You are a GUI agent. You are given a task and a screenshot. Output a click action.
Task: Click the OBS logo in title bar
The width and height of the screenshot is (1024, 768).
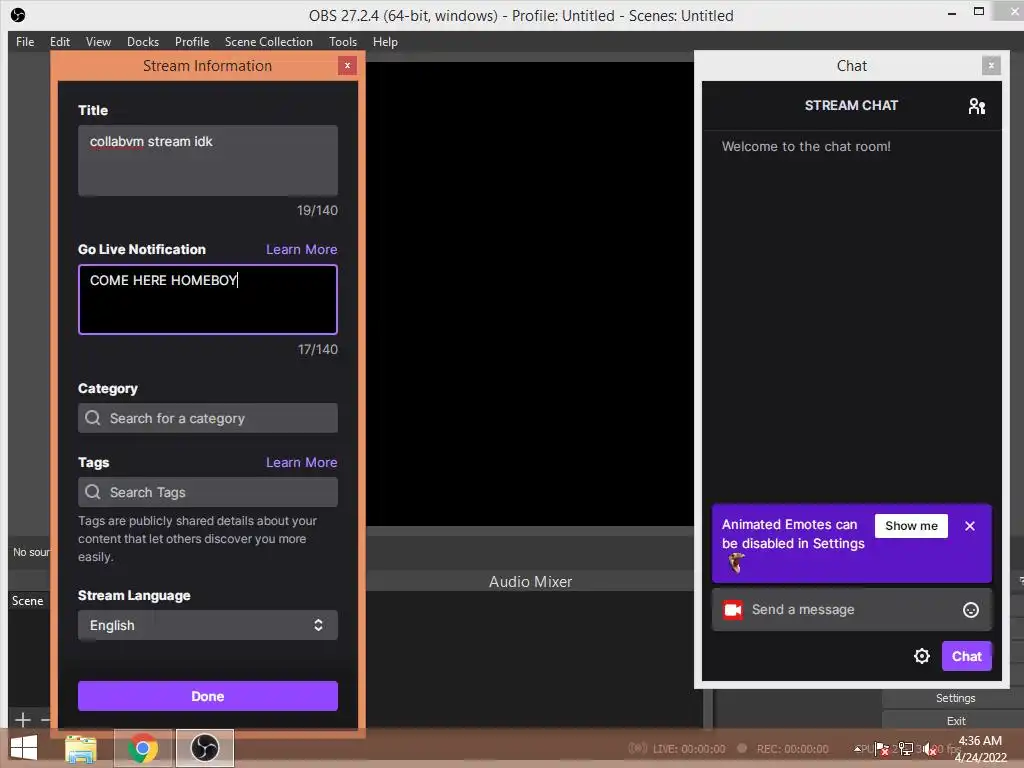pos(18,15)
